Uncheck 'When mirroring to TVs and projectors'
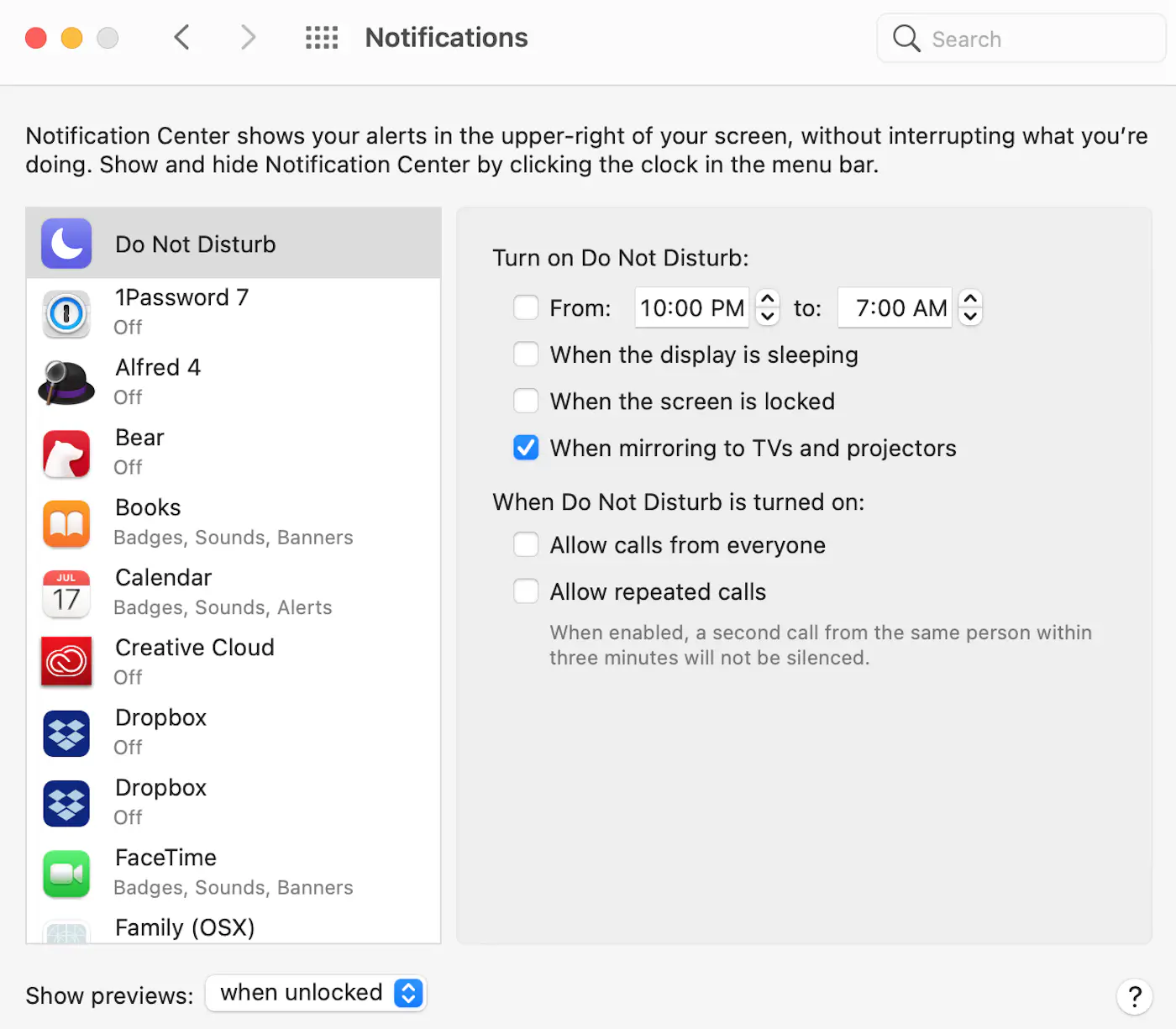The height and width of the screenshot is (1029, 1176). point(526,448)
